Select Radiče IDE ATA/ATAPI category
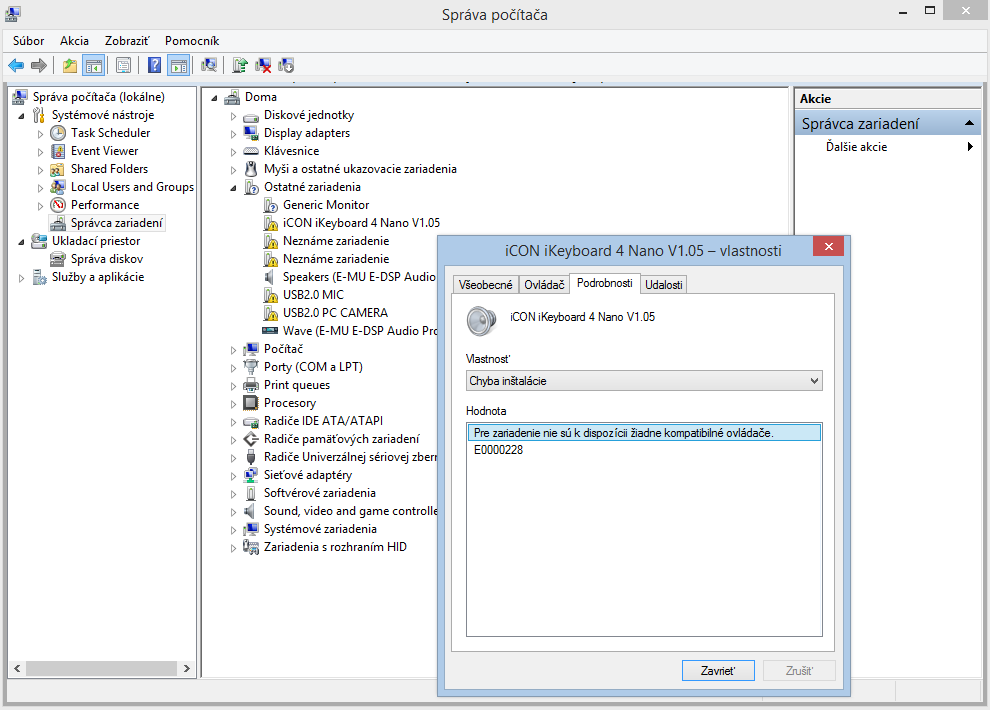The width and height of the screenshot is (990, 710). 323,421
